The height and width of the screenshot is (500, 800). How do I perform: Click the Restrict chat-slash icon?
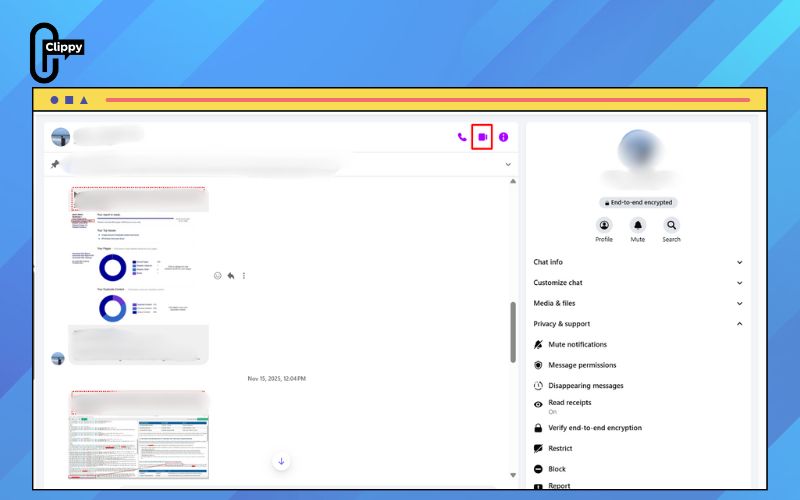[x=538, y=448]
